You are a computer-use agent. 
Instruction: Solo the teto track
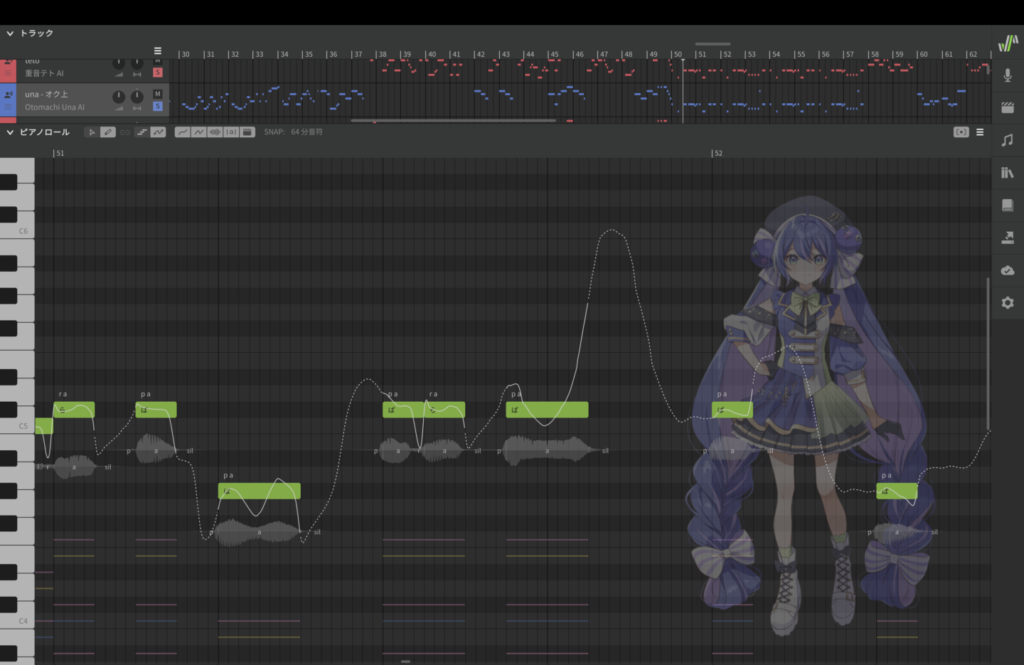pos(157,73)
